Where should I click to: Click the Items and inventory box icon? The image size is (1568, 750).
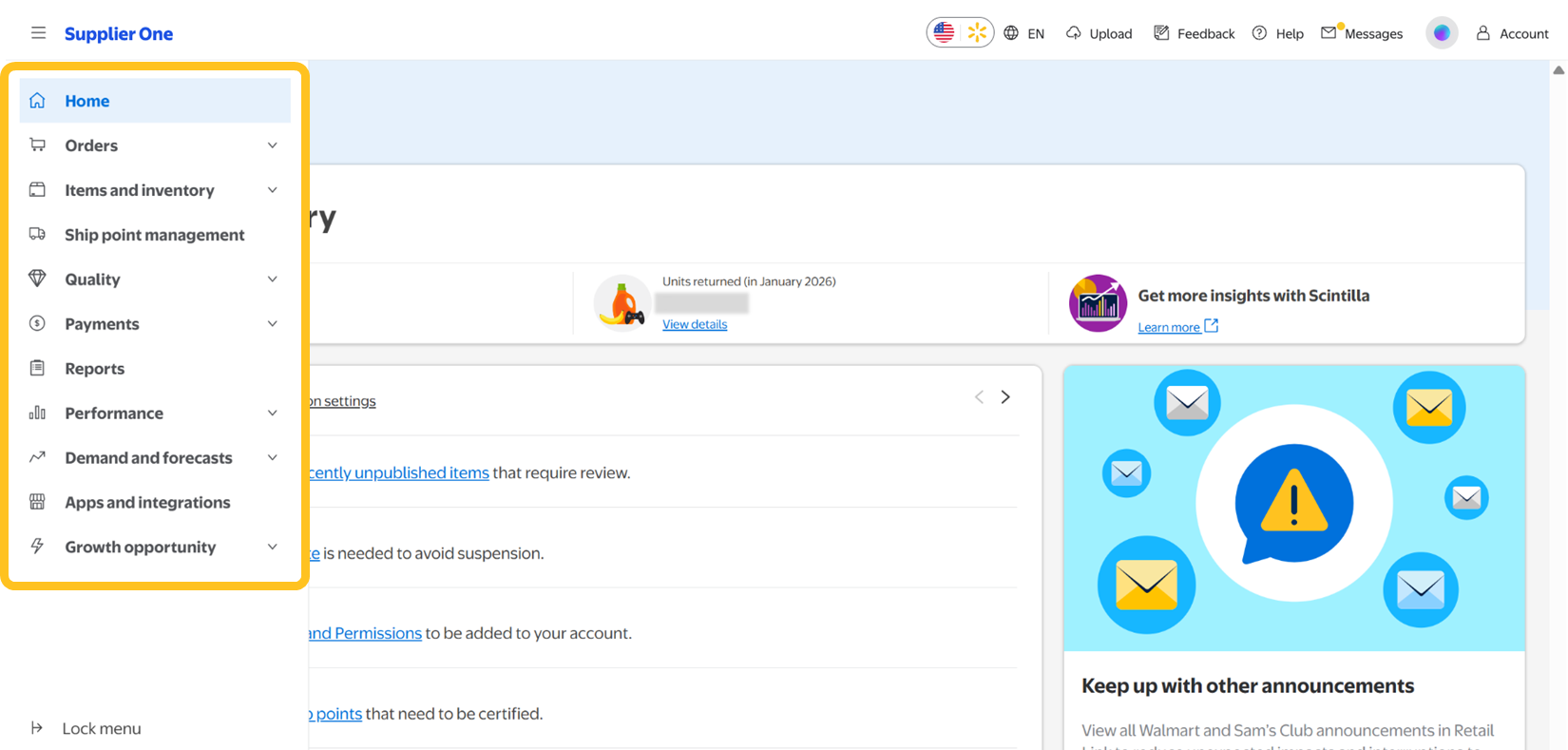[37, 190]
